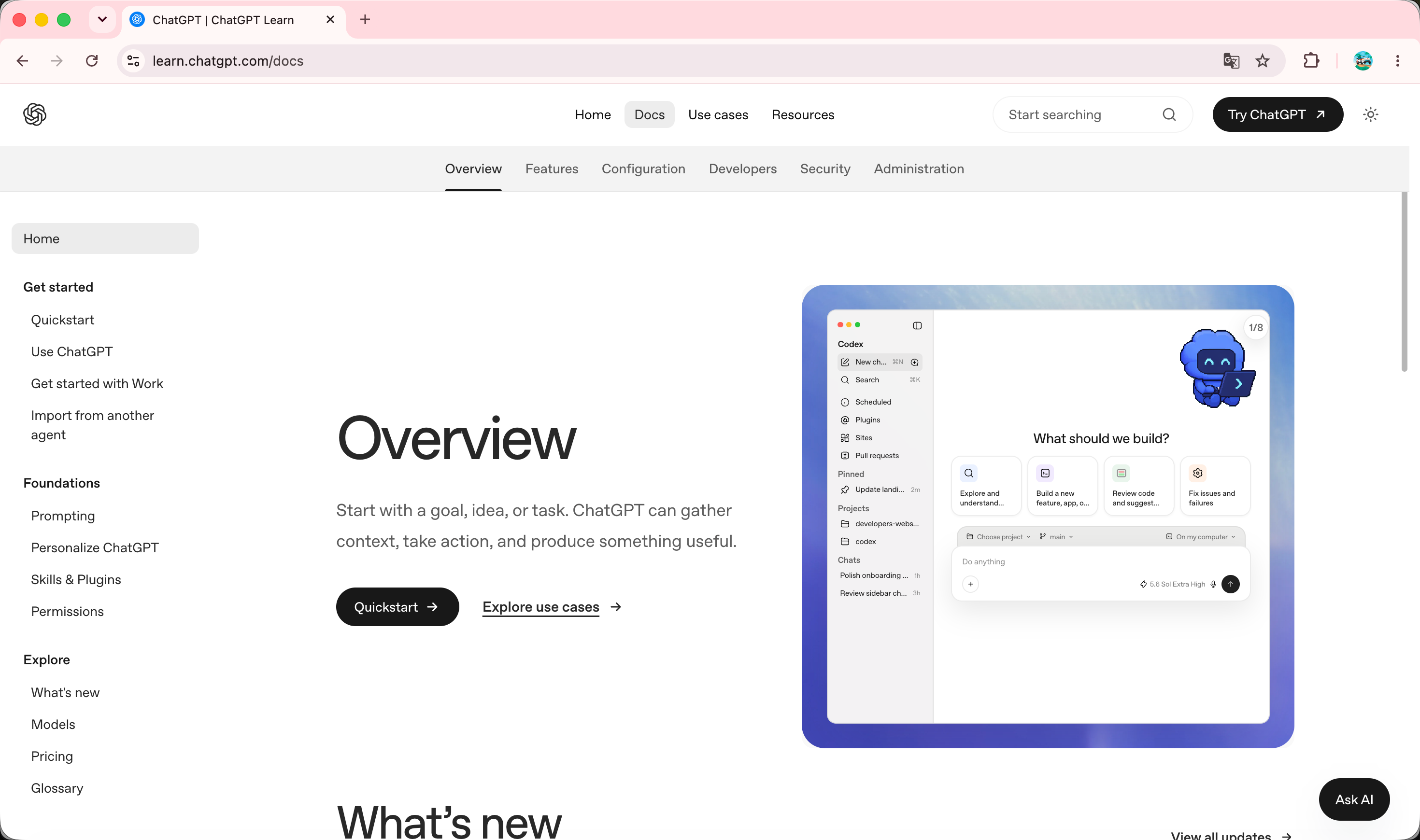This screenshot has width=1420, height=840.
Task: Select the Explore and understand card
Action: 986,486
